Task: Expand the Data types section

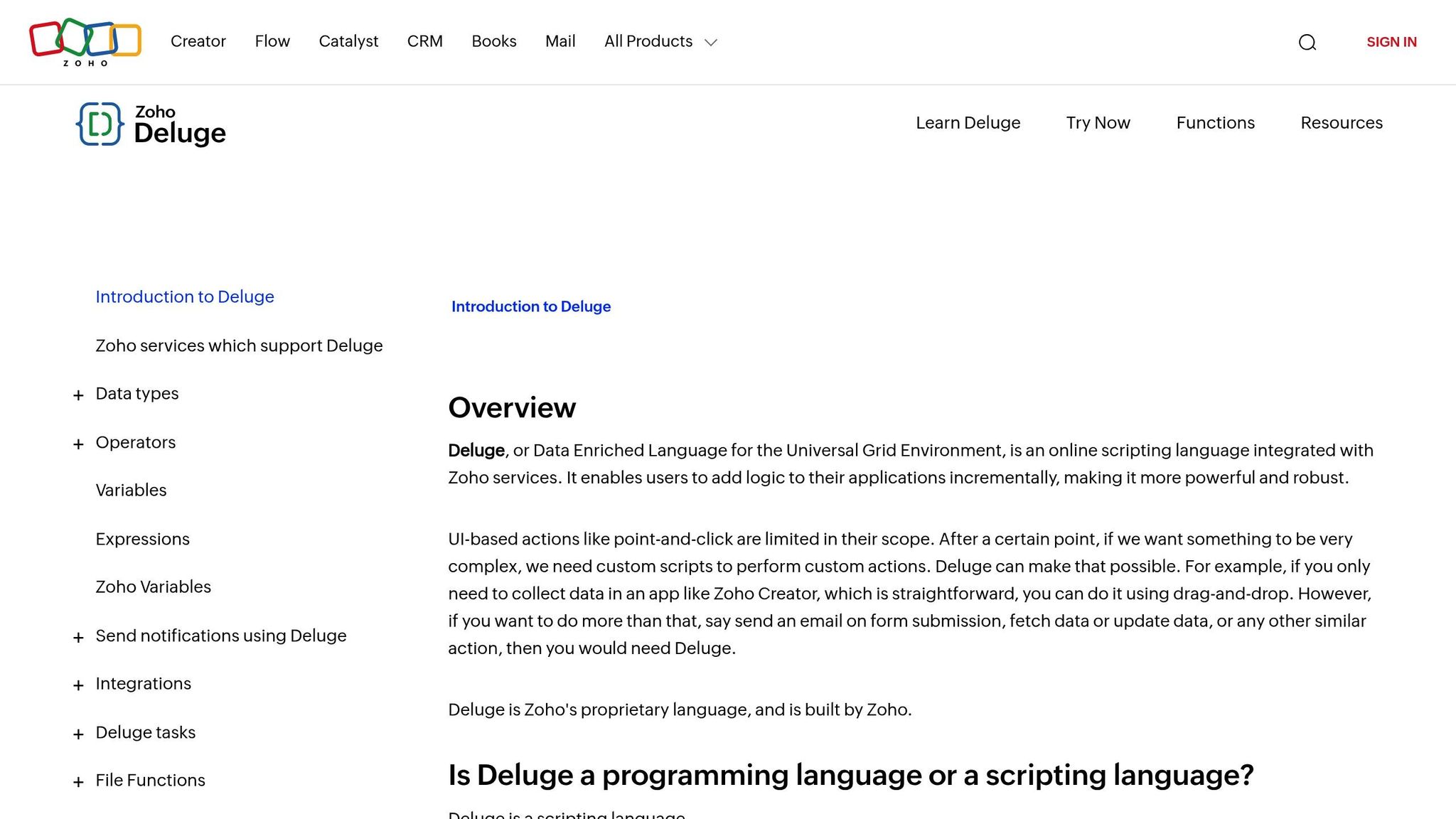Action: point(78,395)
